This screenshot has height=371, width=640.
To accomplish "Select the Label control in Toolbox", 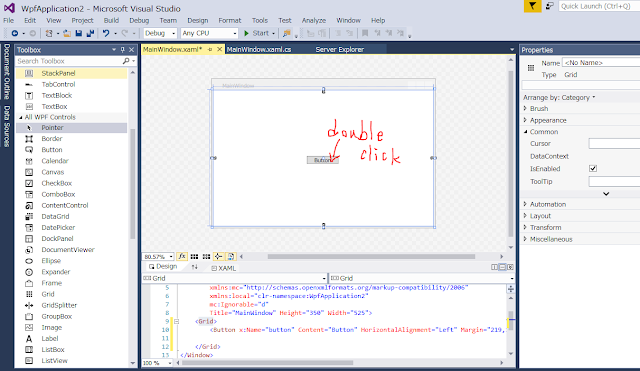I will [x=72, y=338].
